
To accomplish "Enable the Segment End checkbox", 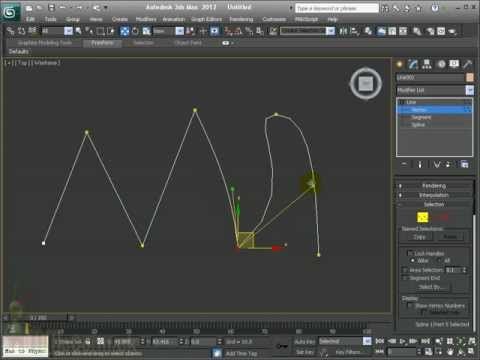I will tap(405, 278).
